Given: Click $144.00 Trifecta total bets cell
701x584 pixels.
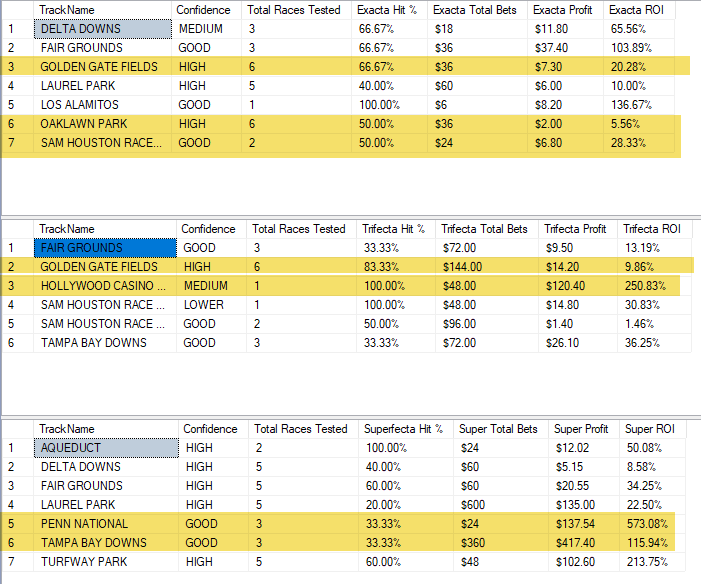Looking at the screenshot, I should 487,267.
